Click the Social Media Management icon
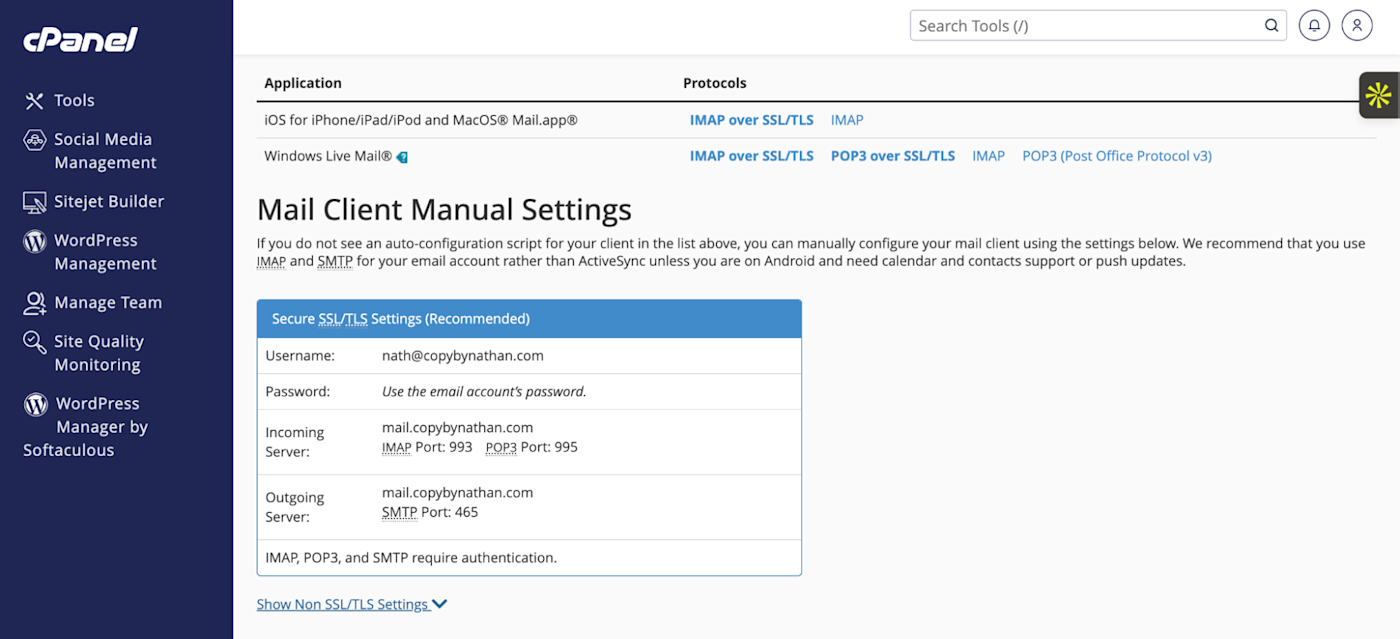Image resolution: width=1400 pixels, height=639 pixels. (x=35, y=140)
